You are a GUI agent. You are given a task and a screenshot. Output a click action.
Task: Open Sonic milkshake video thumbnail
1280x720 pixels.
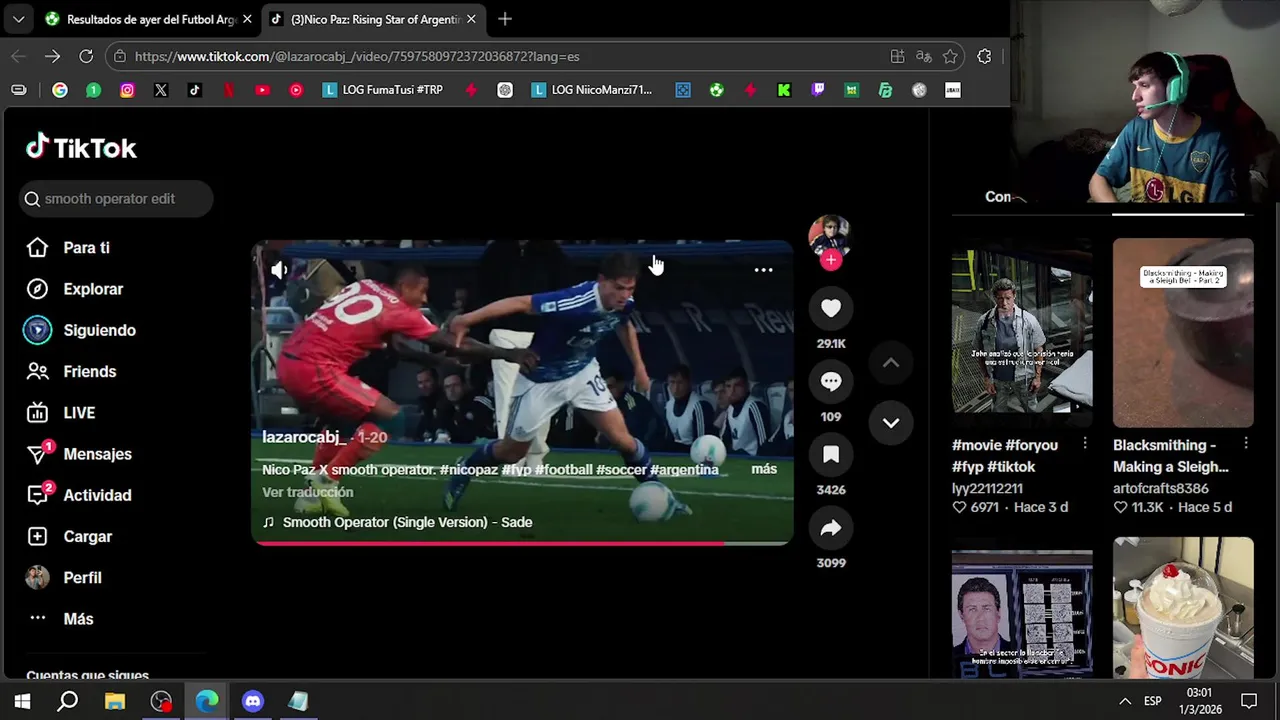pos(1183,608)
